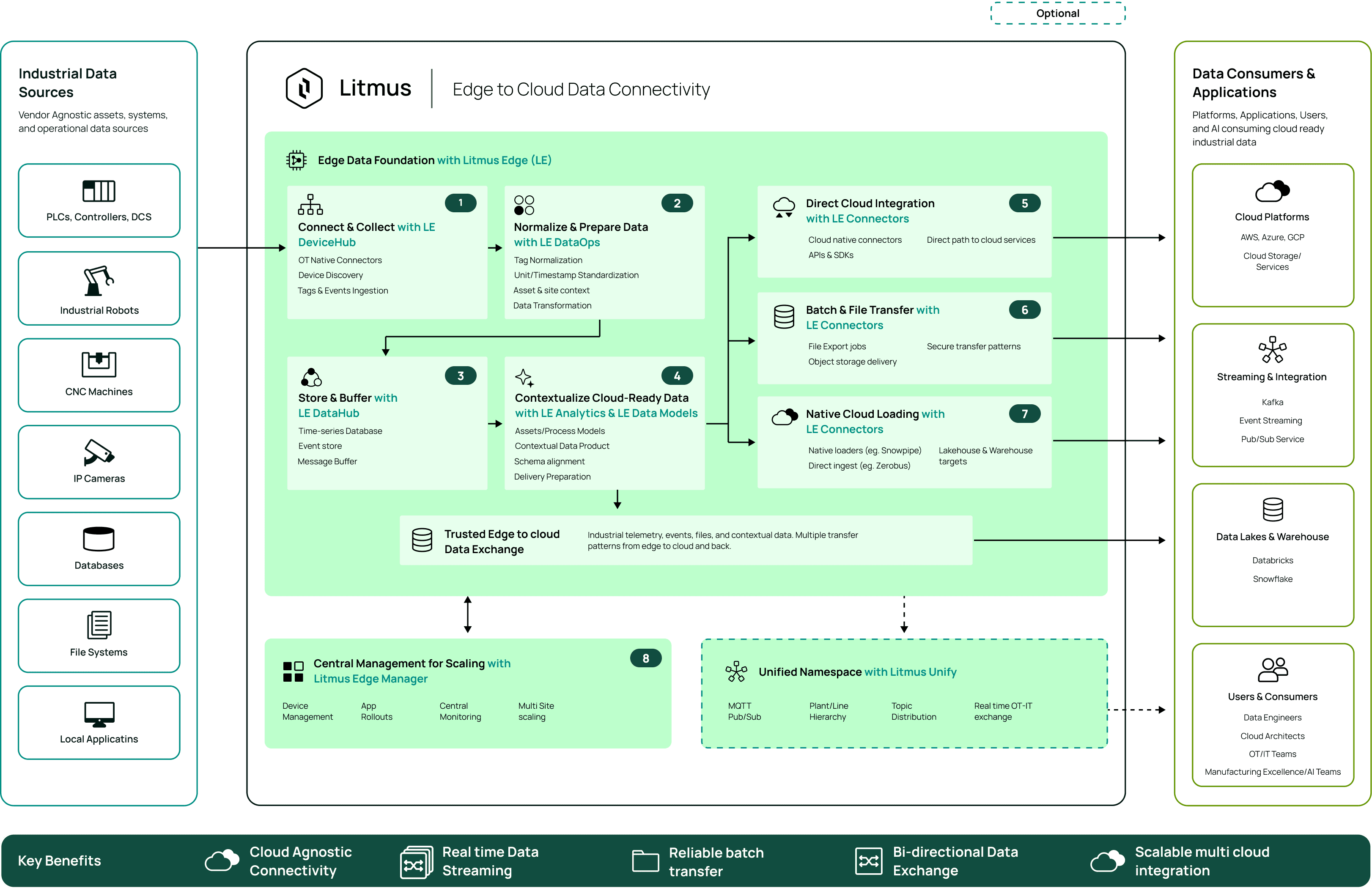Screen dimensions: 1372x891
Task: Click 'MQTT Pub/Sub' text
Action: (744, 711)
